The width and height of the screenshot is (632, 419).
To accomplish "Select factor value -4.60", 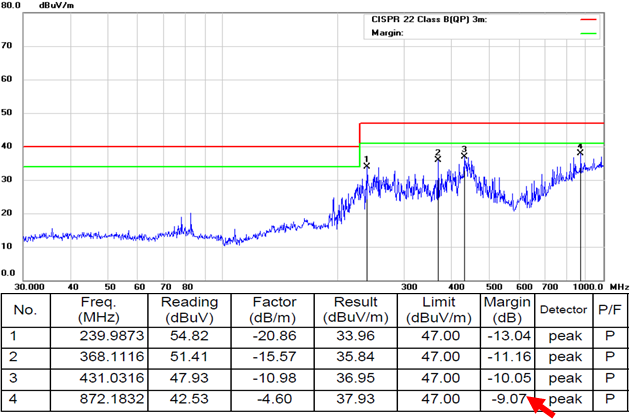I will 274,399.
